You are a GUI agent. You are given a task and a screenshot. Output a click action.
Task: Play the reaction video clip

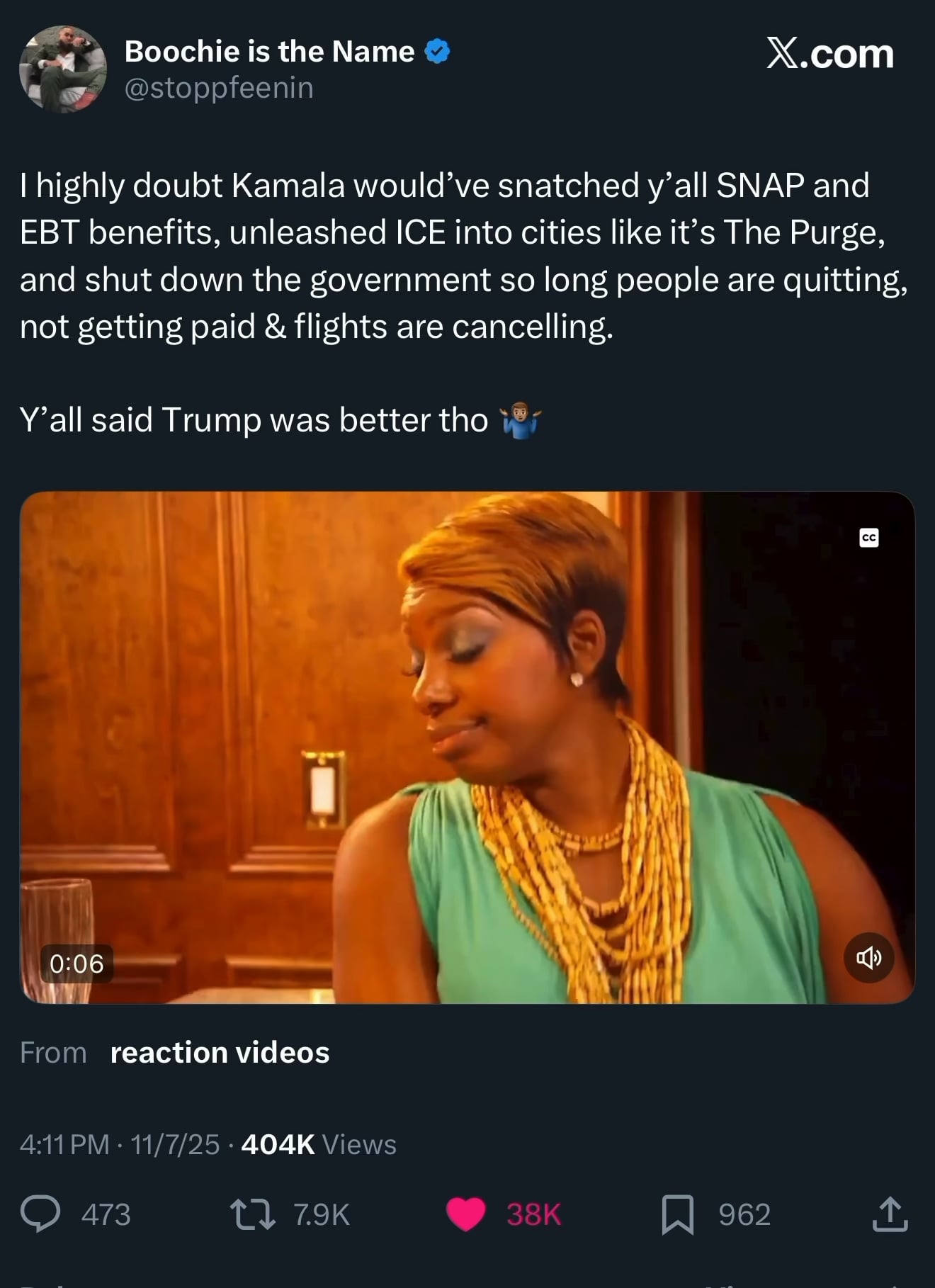click(x=467, y=747)
